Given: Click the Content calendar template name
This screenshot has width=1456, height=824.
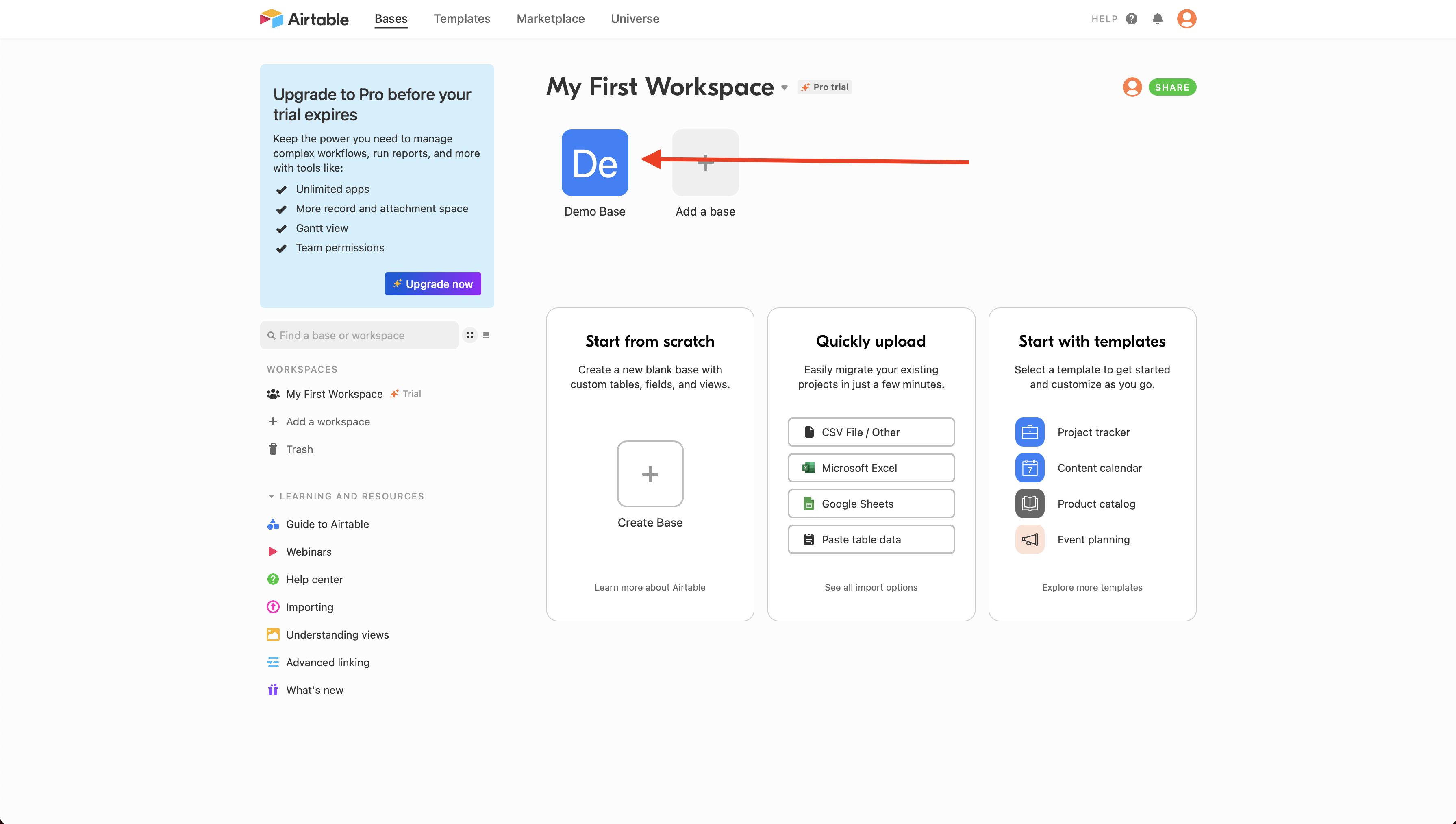Looking at the screenshot, I should pos(1100,468).
